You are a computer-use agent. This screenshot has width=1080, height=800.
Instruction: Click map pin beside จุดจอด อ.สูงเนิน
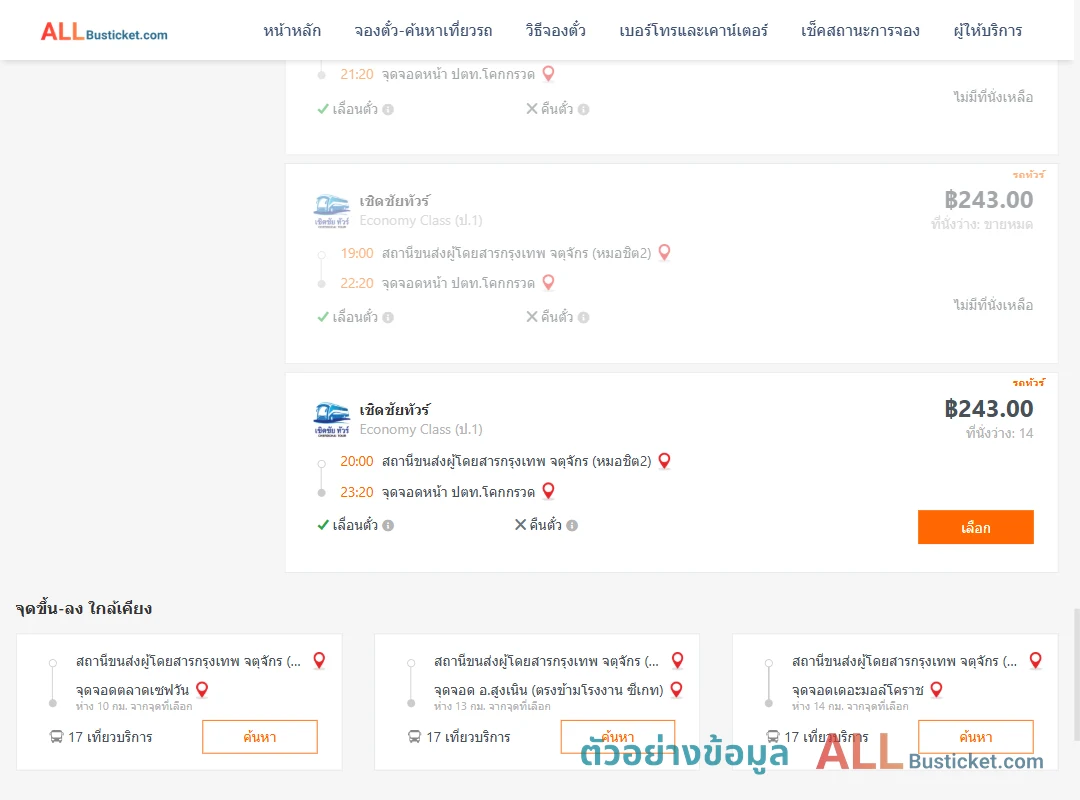[676, 689]
